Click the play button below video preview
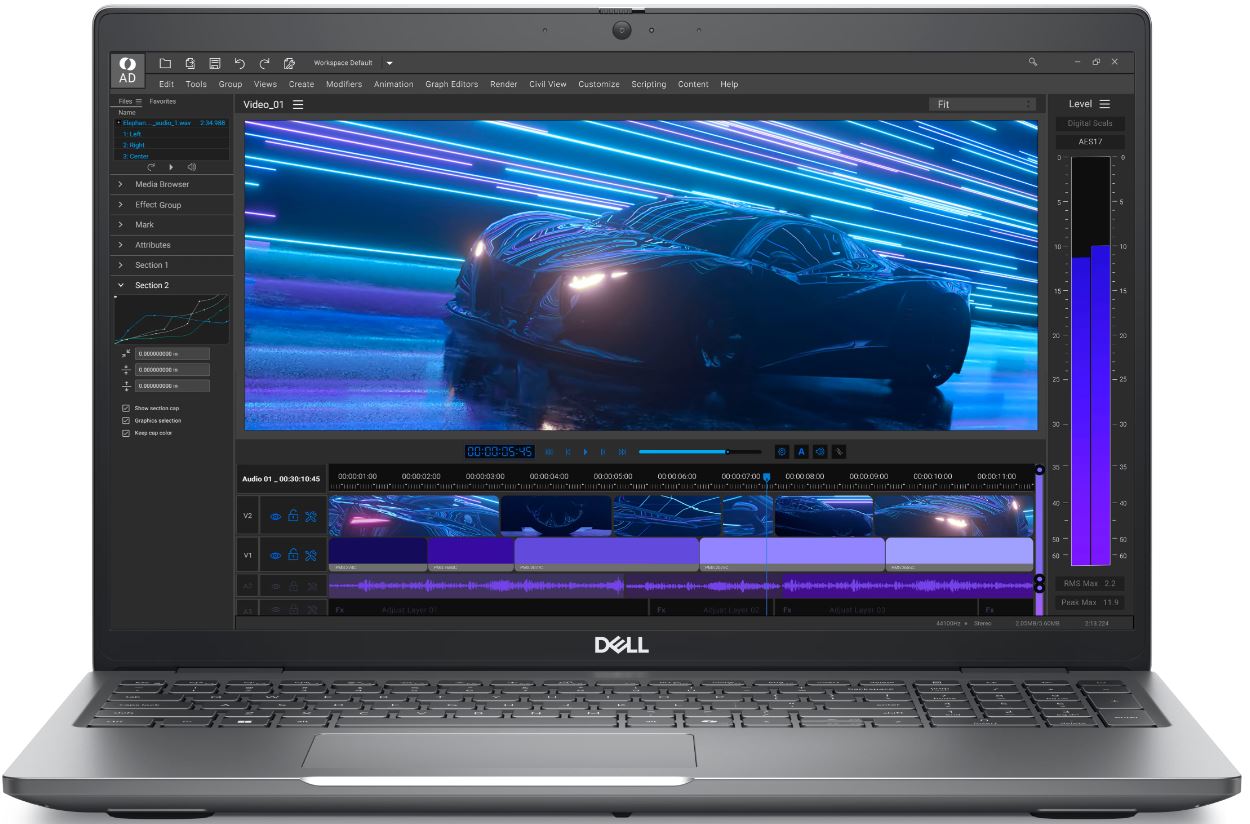 pyautogui.click(x=586, y=452)
